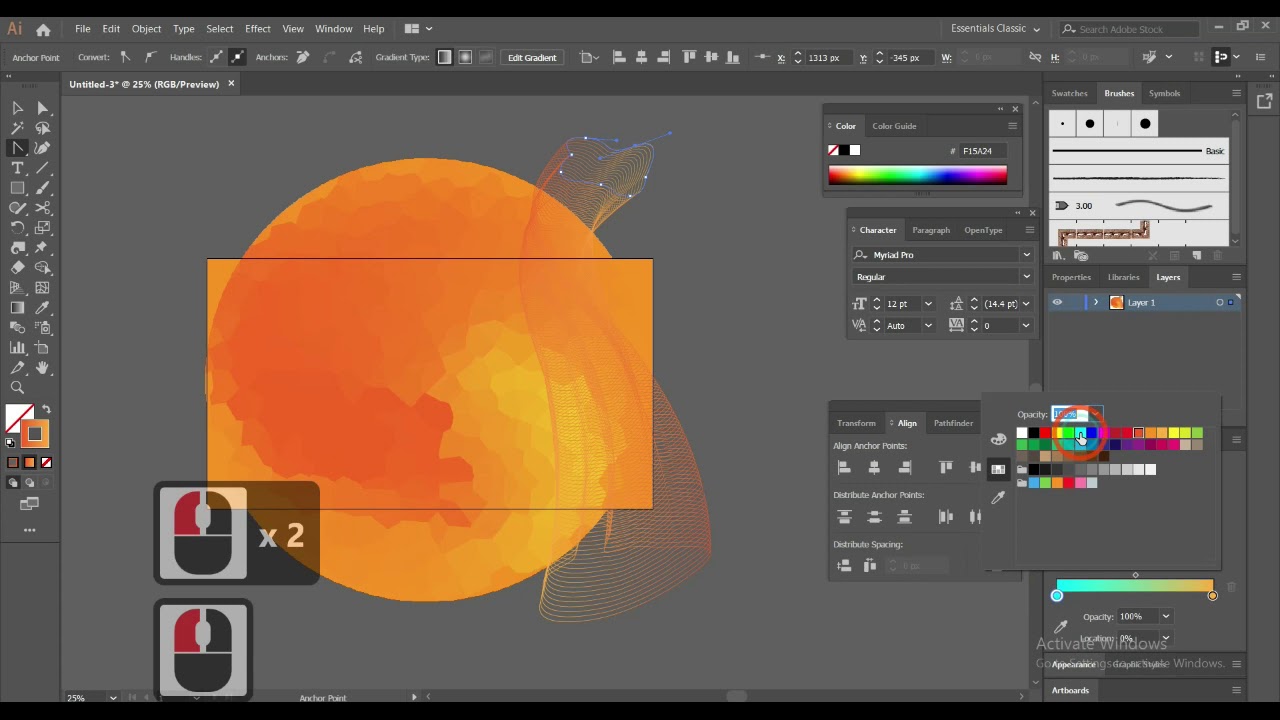The height and width of the screenshot is (720, 1280).
Task: Switch to swatches view in popup
Action: (x=998, y=469)
